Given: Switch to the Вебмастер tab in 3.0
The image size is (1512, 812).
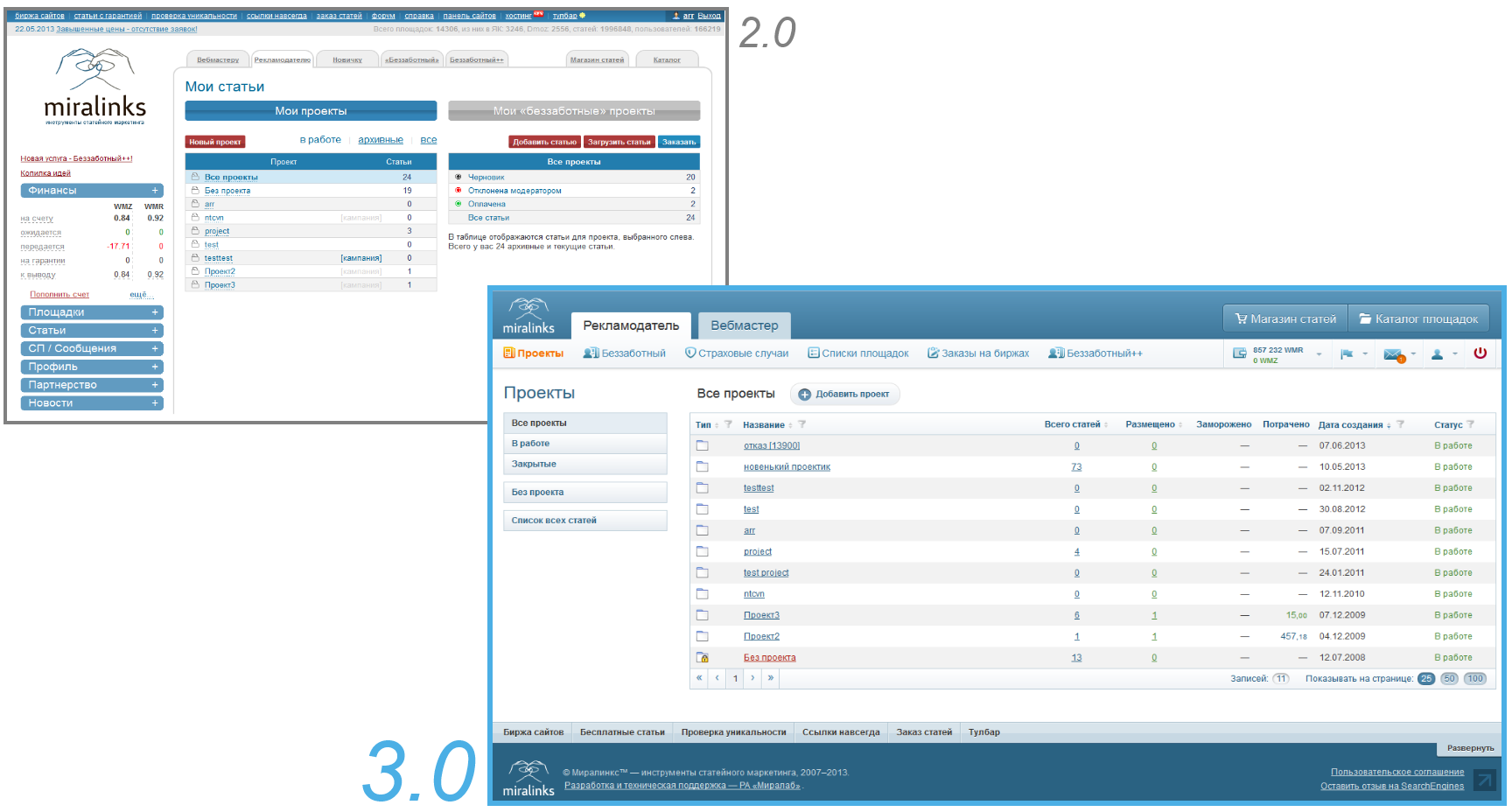Looking at the screenshot, I should tap(745, 325).
